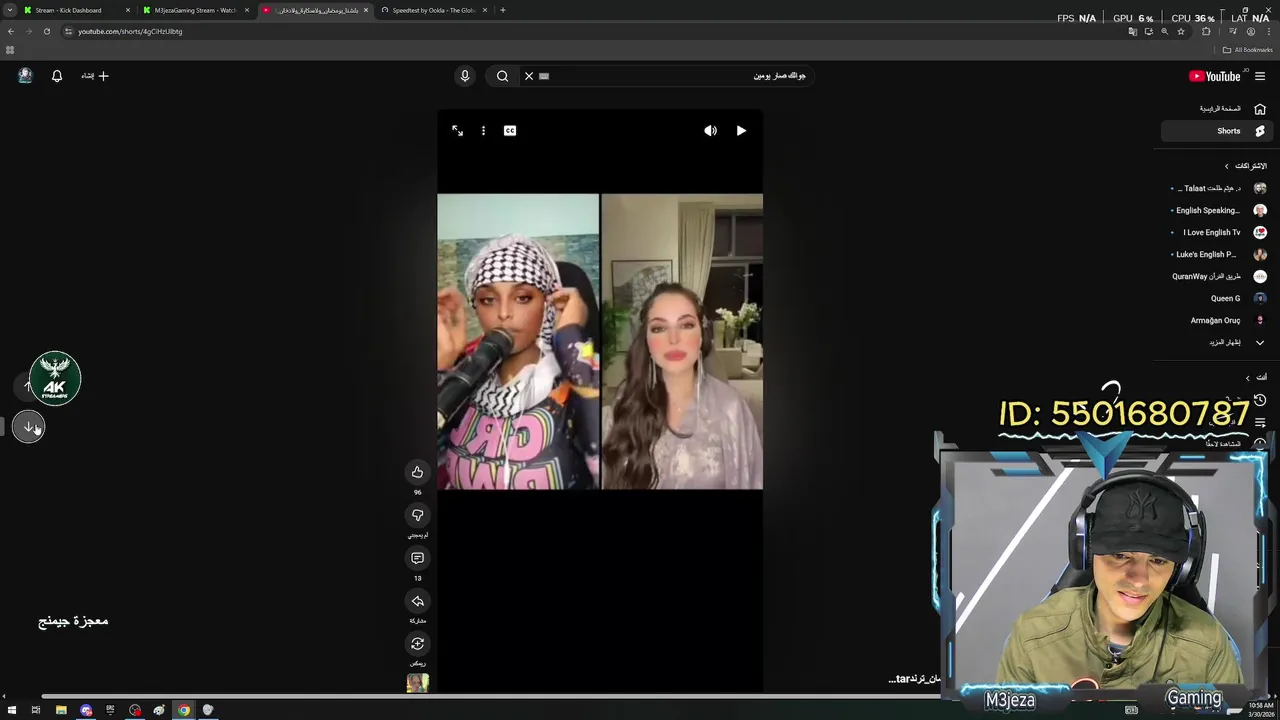The height and width of the screenshot is (720, 1280).
Task: Open the on-screen keyboard in search box
Action: tap(544, 76)
